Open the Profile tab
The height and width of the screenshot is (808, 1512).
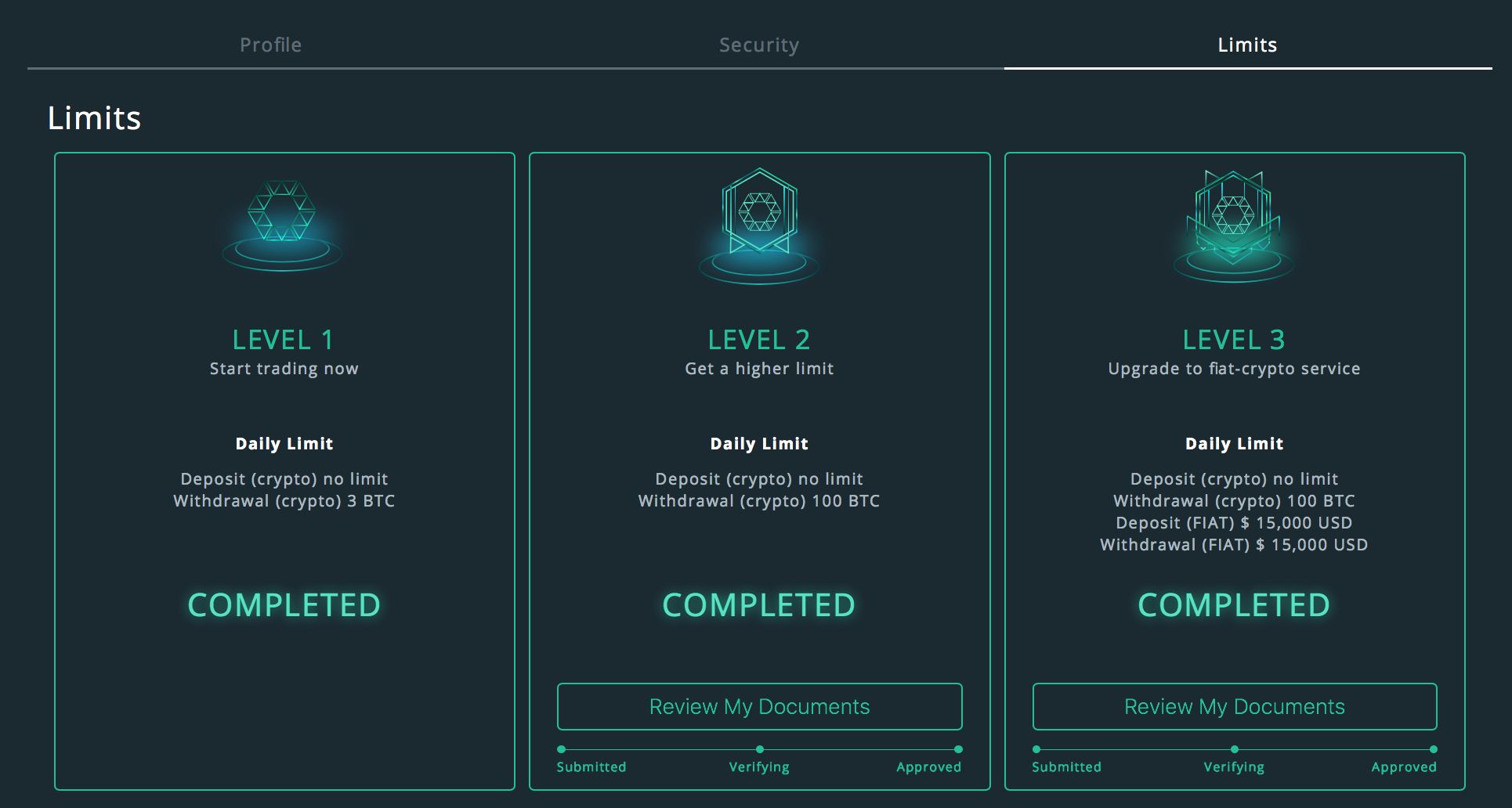(x=270, y=45)
